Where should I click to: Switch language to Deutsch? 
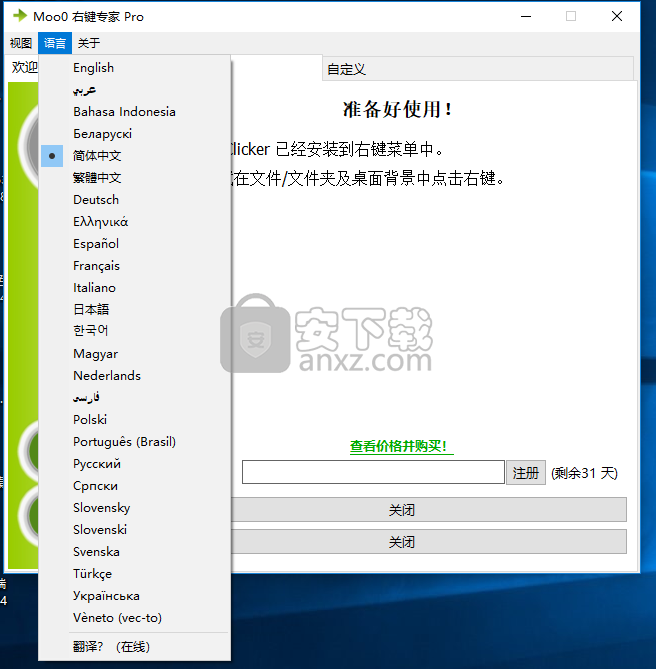click(x=135, y=200)
